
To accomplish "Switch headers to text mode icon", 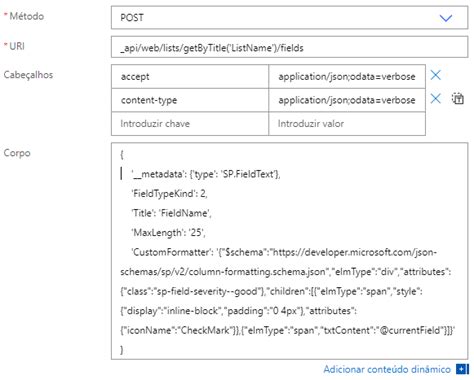I will click(x=458, y=99).
